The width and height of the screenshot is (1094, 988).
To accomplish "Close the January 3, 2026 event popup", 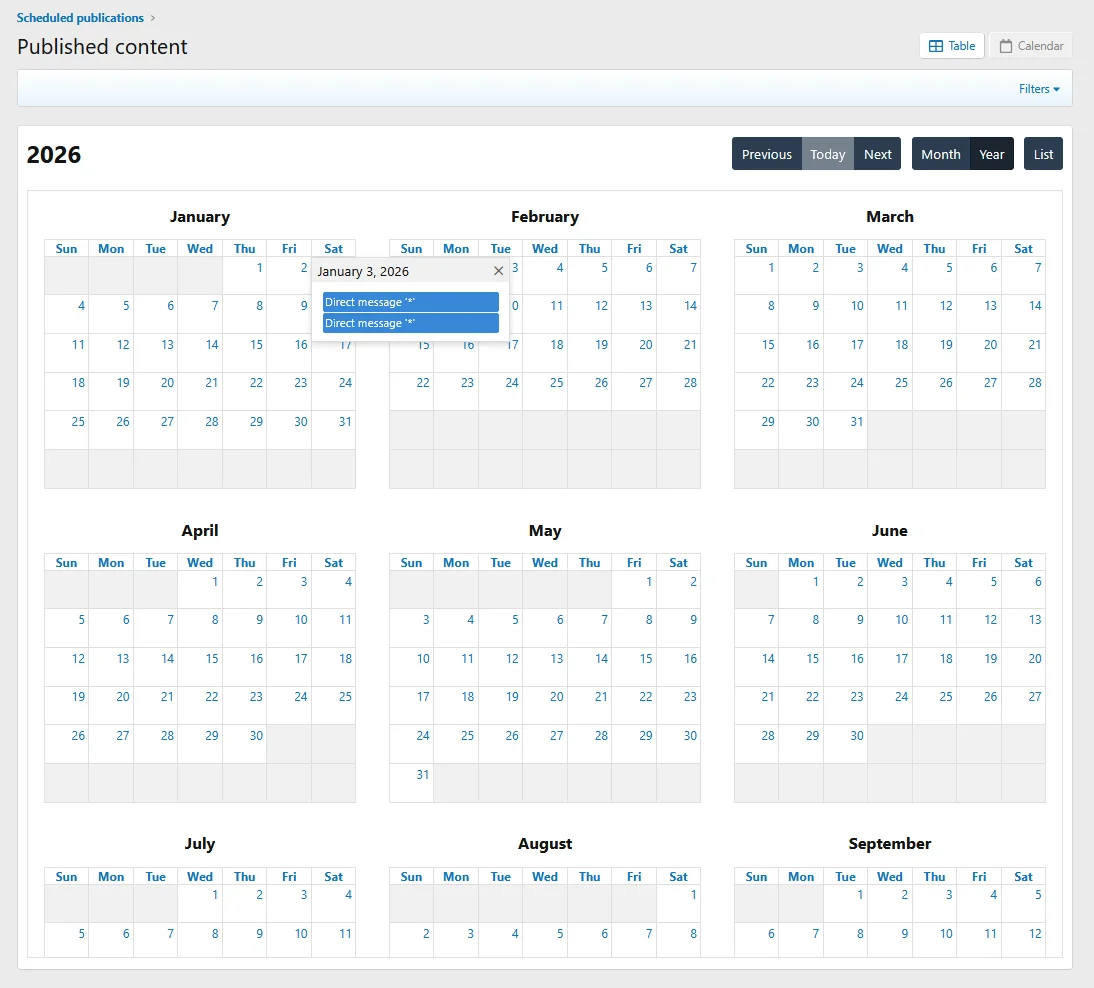I will pyautogui.click(x=498, y=270).
